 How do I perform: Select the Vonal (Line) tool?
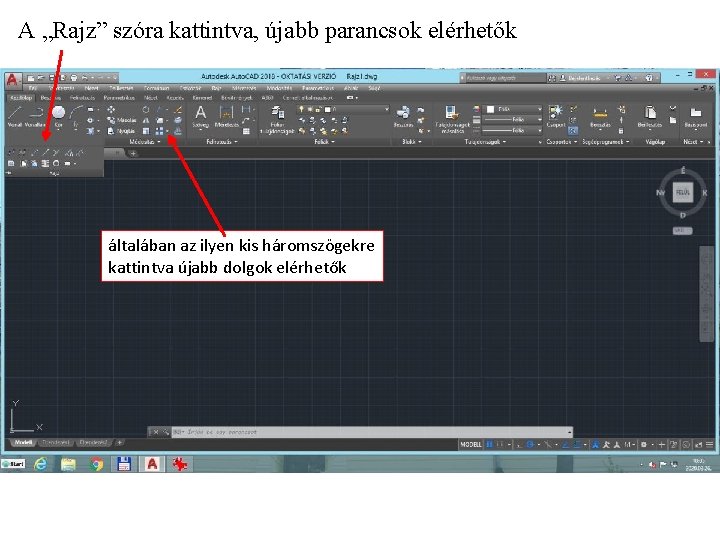pyautogui.click(x=15, y=115)
